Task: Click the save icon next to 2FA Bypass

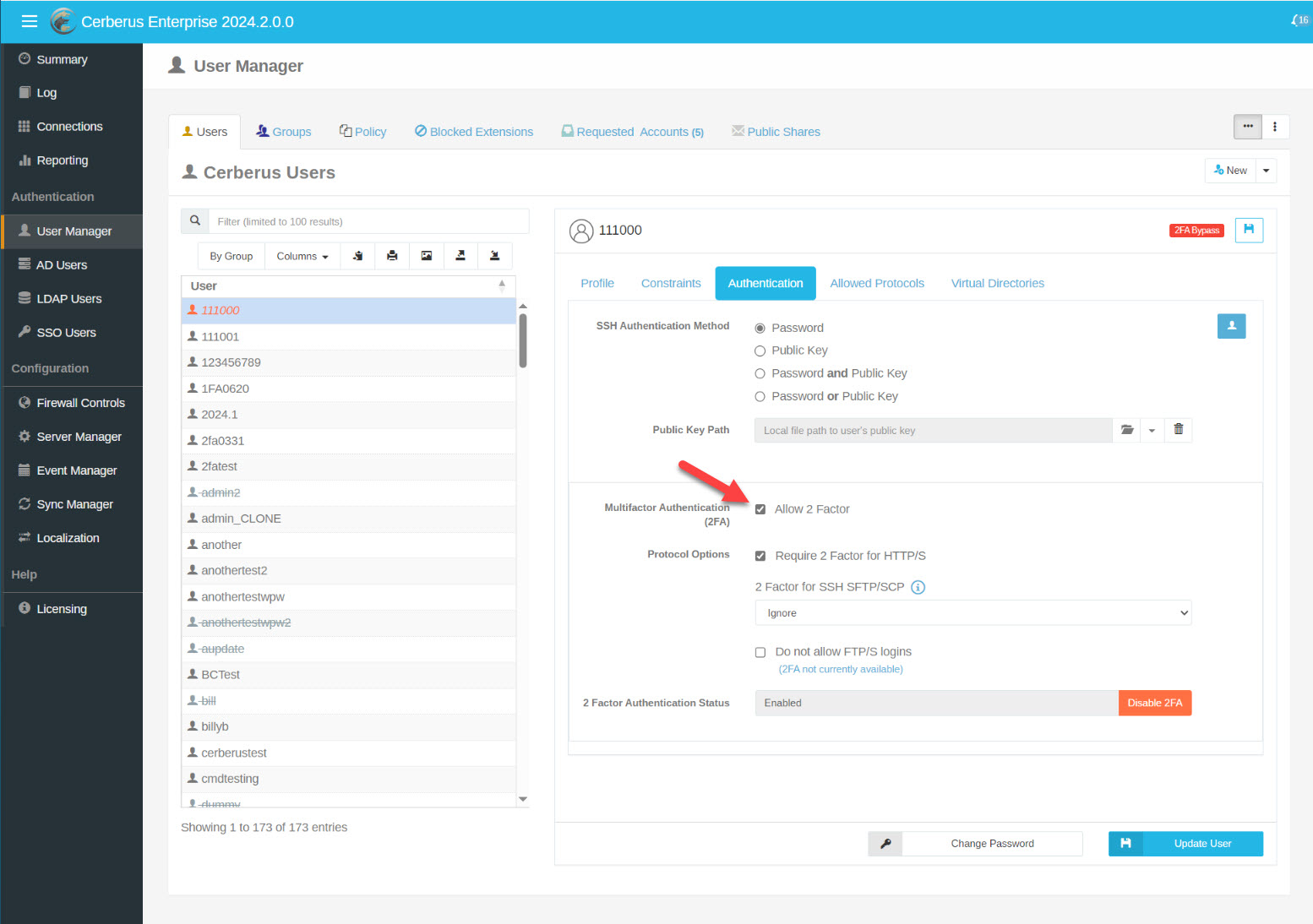Action: [1249, 230]
